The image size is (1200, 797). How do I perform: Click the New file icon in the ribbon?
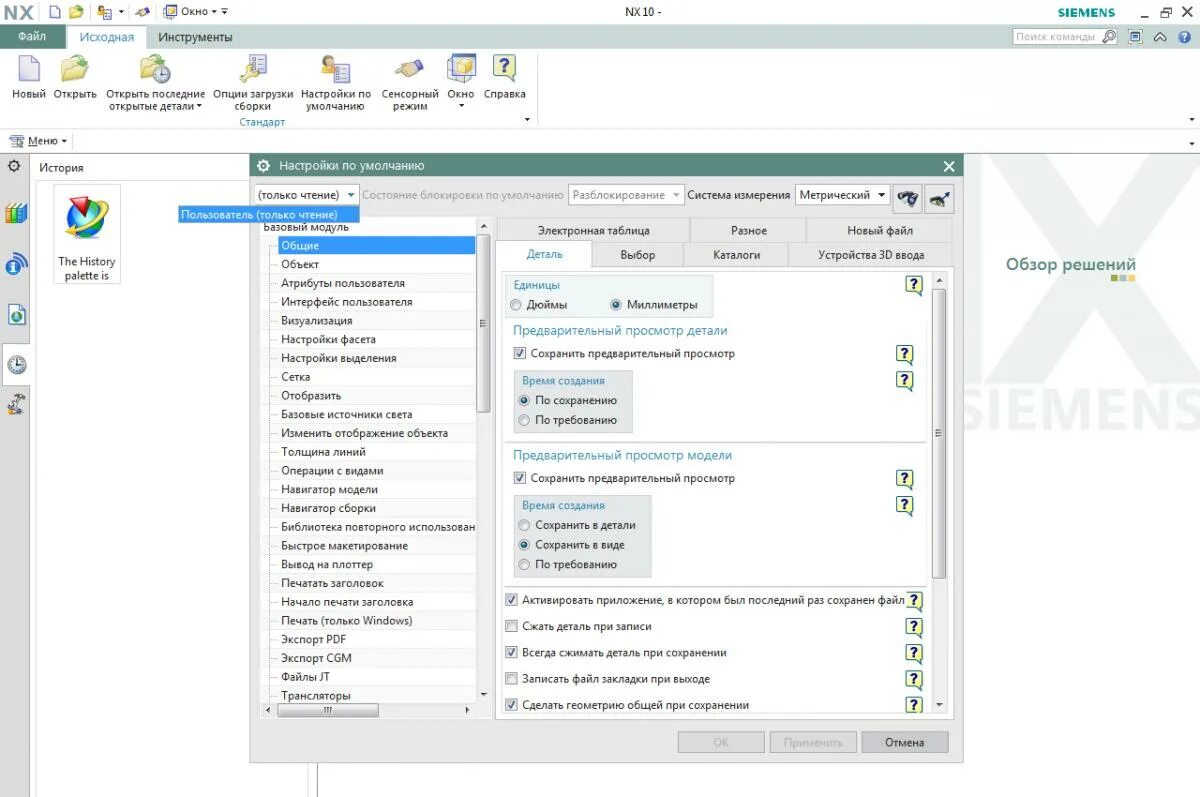coord(29,69)
